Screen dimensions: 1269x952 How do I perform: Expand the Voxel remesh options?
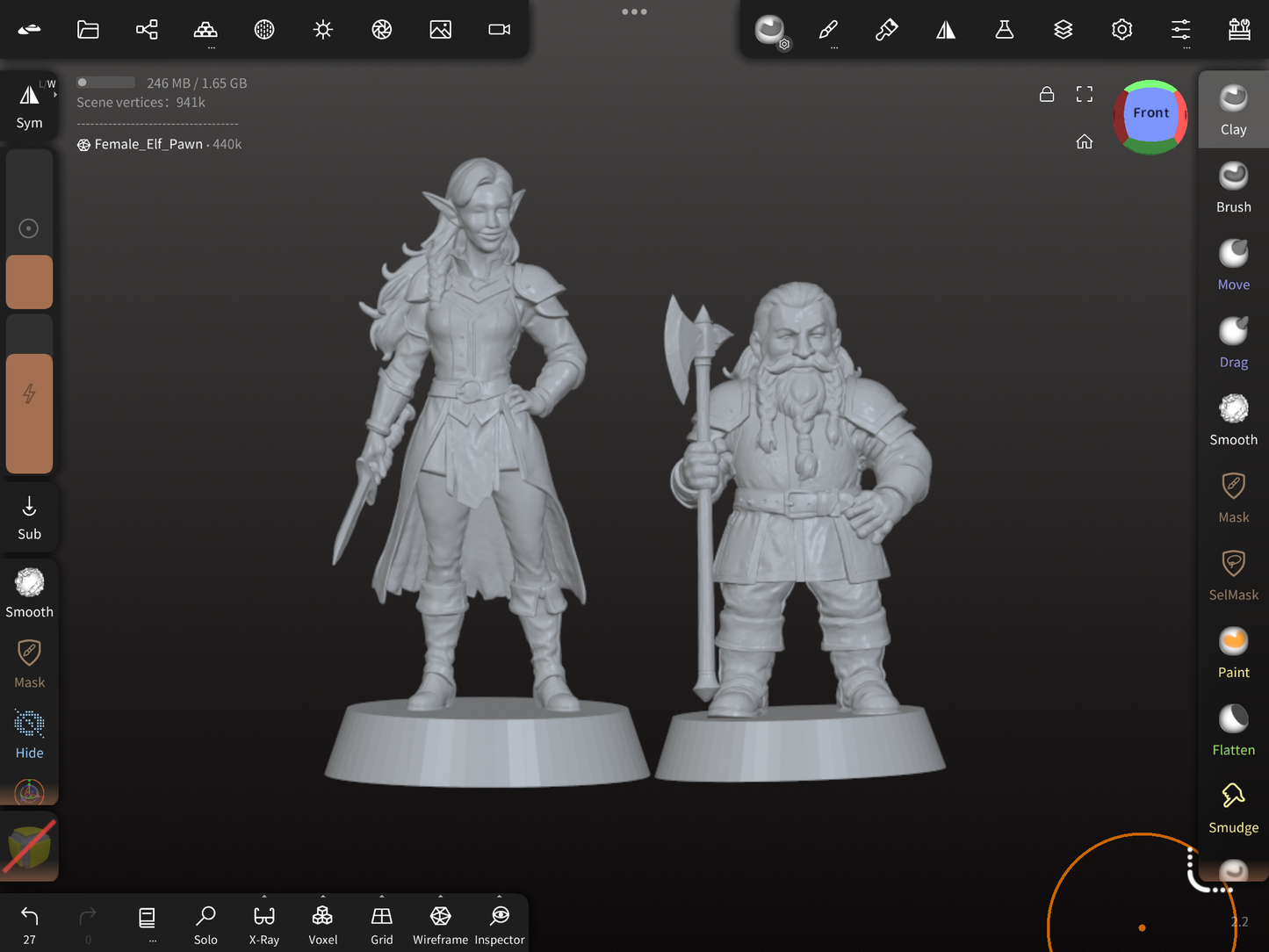322,924
